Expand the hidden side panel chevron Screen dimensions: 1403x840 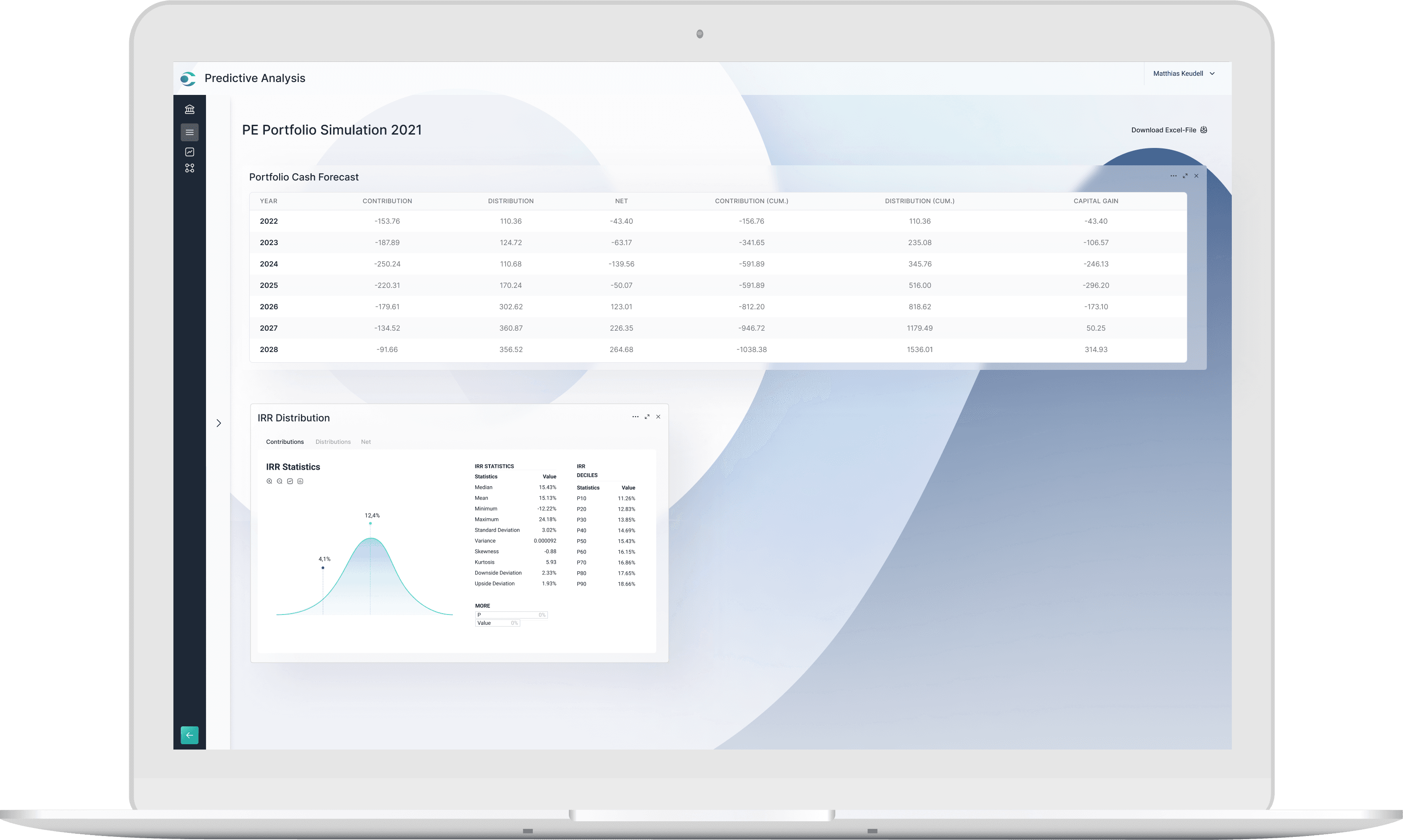219,423
